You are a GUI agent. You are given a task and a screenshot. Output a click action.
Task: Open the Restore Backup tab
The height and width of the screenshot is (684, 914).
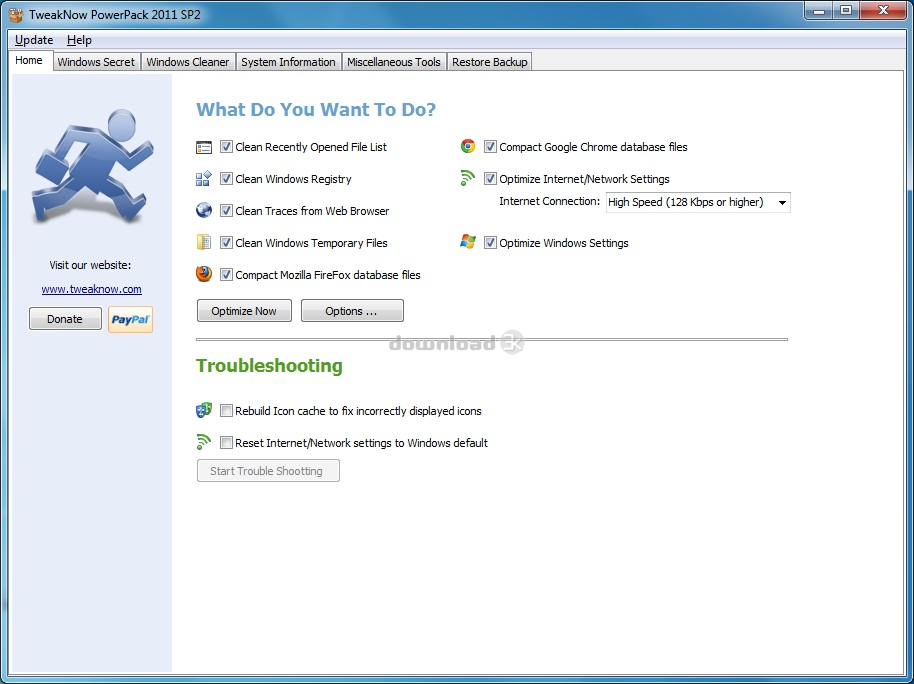[490, 62]
